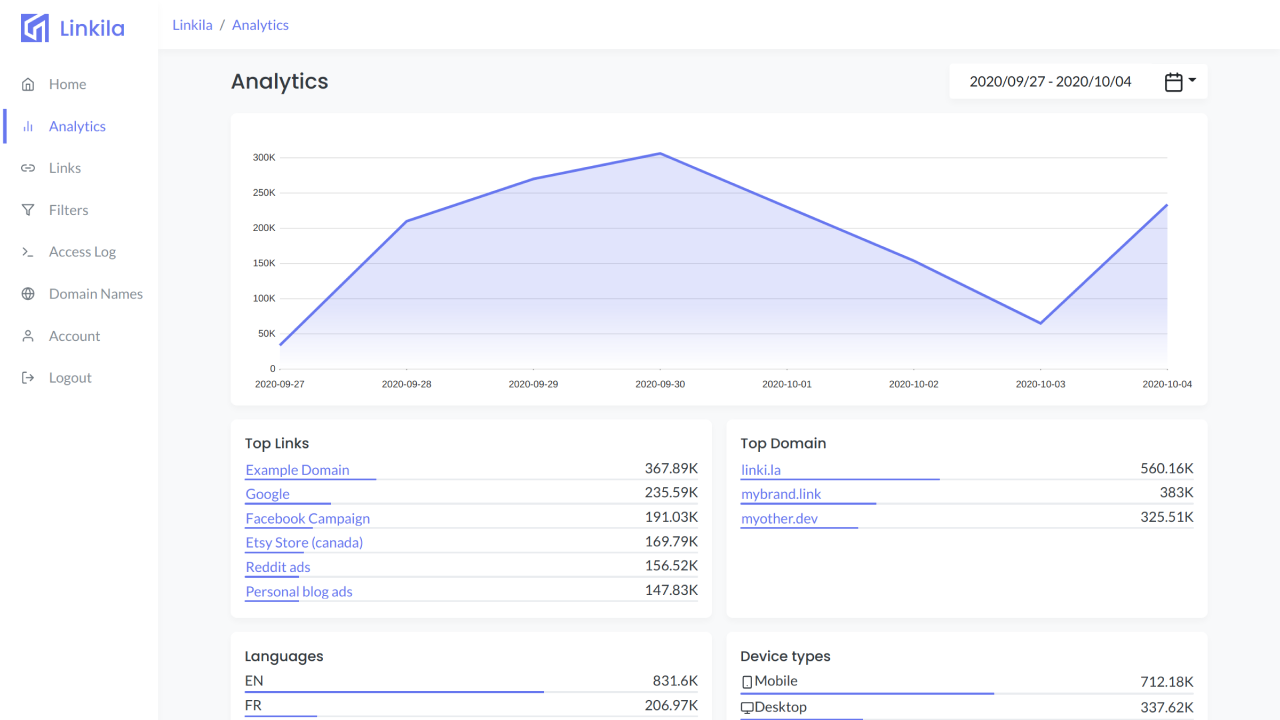
Task: Open the calendar date picker dropdown
Action: click(x=1180, y=82)
